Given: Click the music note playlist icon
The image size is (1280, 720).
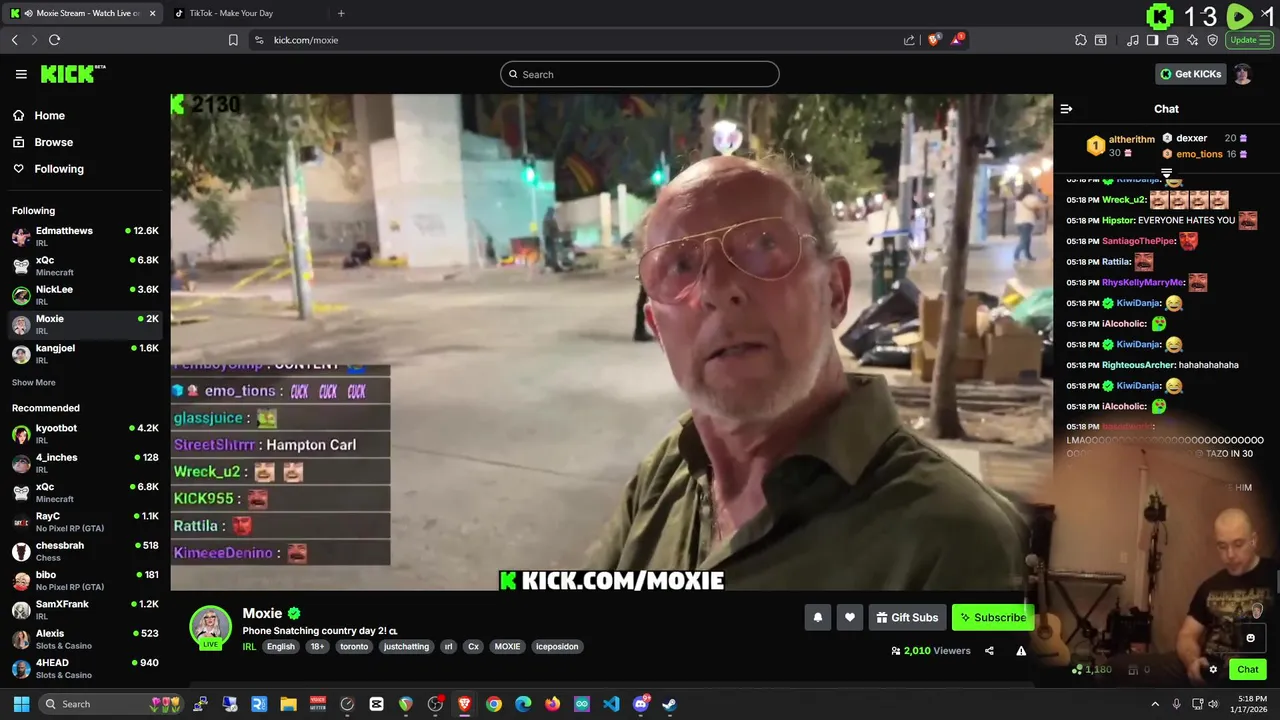Looking at the screenshot, I should pyautogui.click(x=1133, y=40).
